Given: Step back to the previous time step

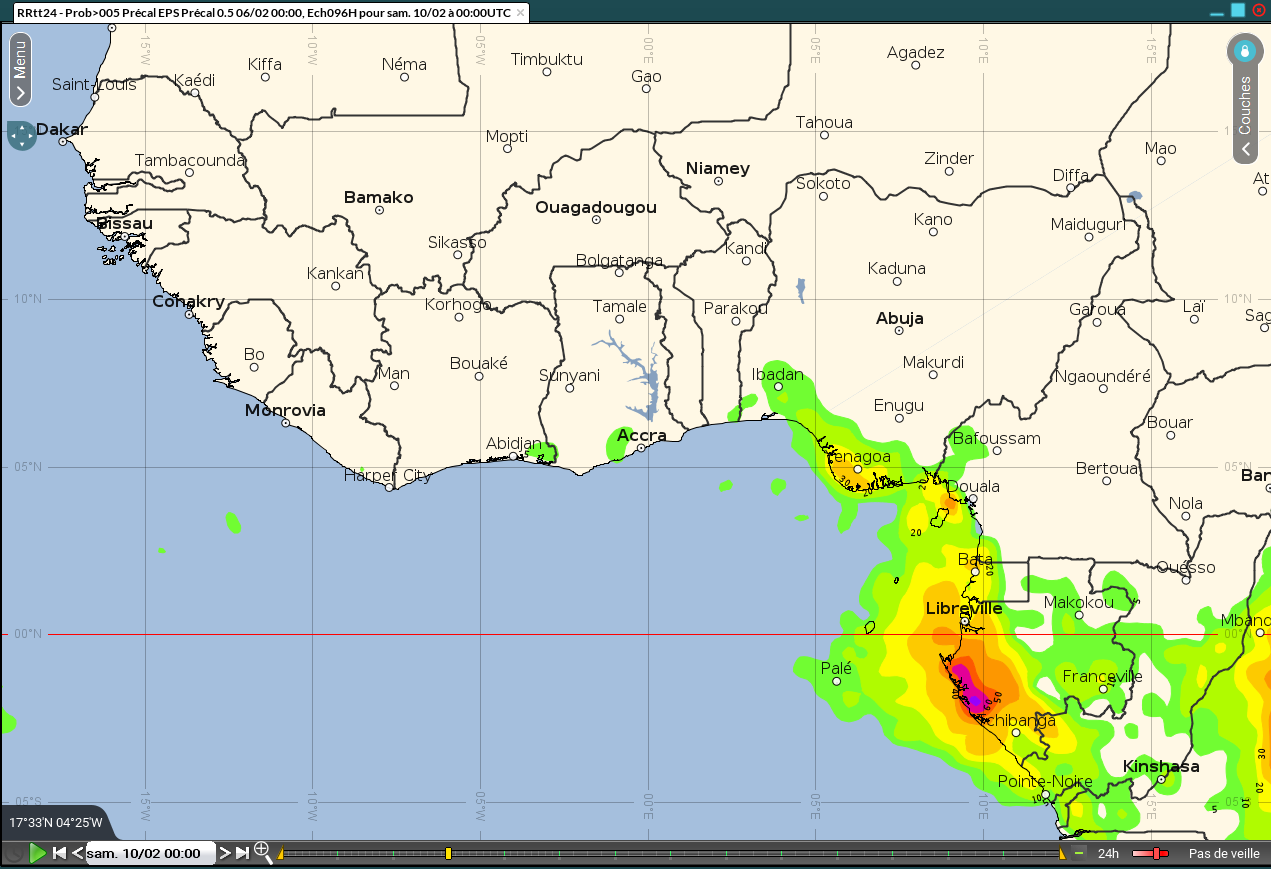Looking at the screenshot, I should pyautogui.click(x=77, y=853).
